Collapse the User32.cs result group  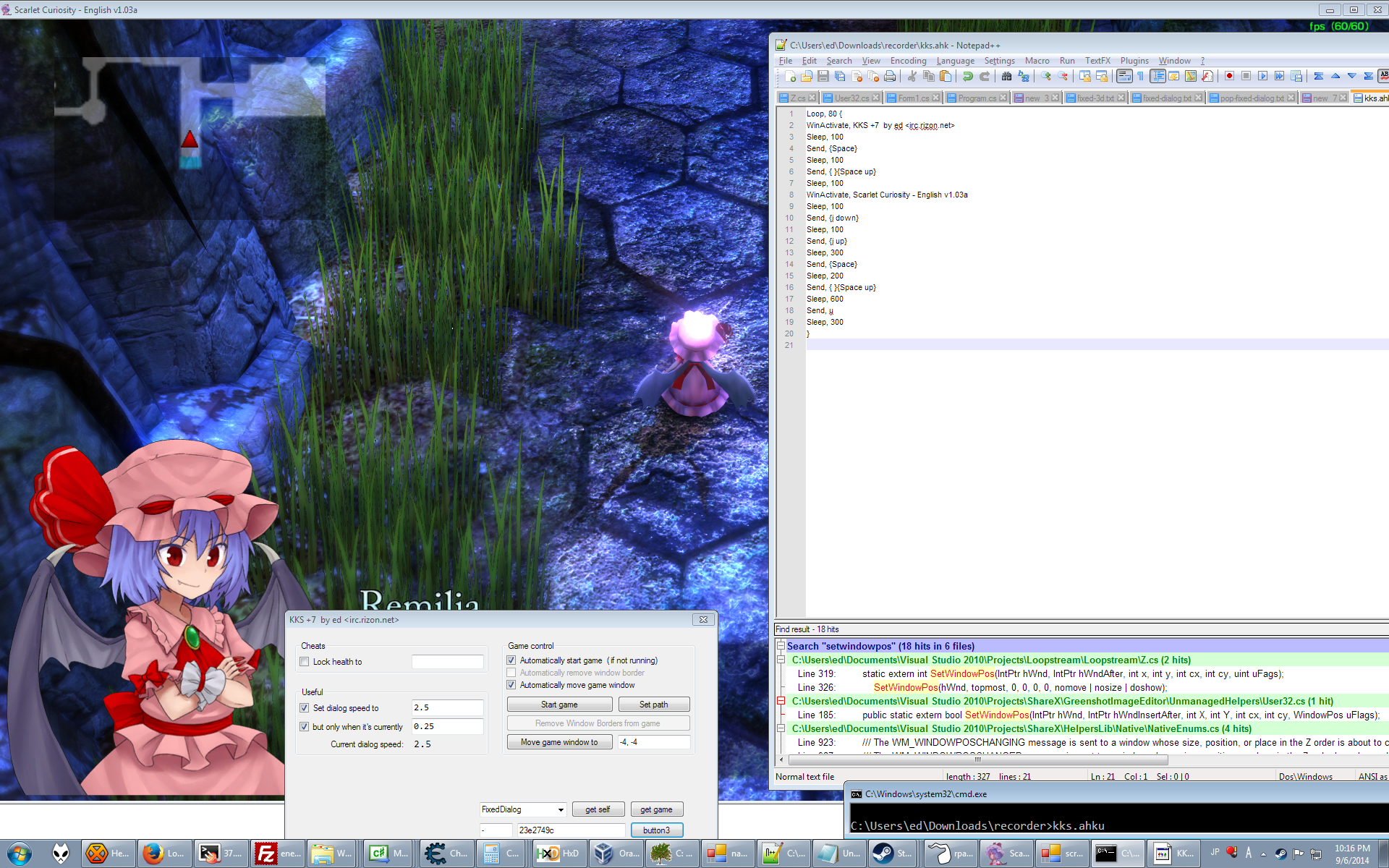[781, 701]
